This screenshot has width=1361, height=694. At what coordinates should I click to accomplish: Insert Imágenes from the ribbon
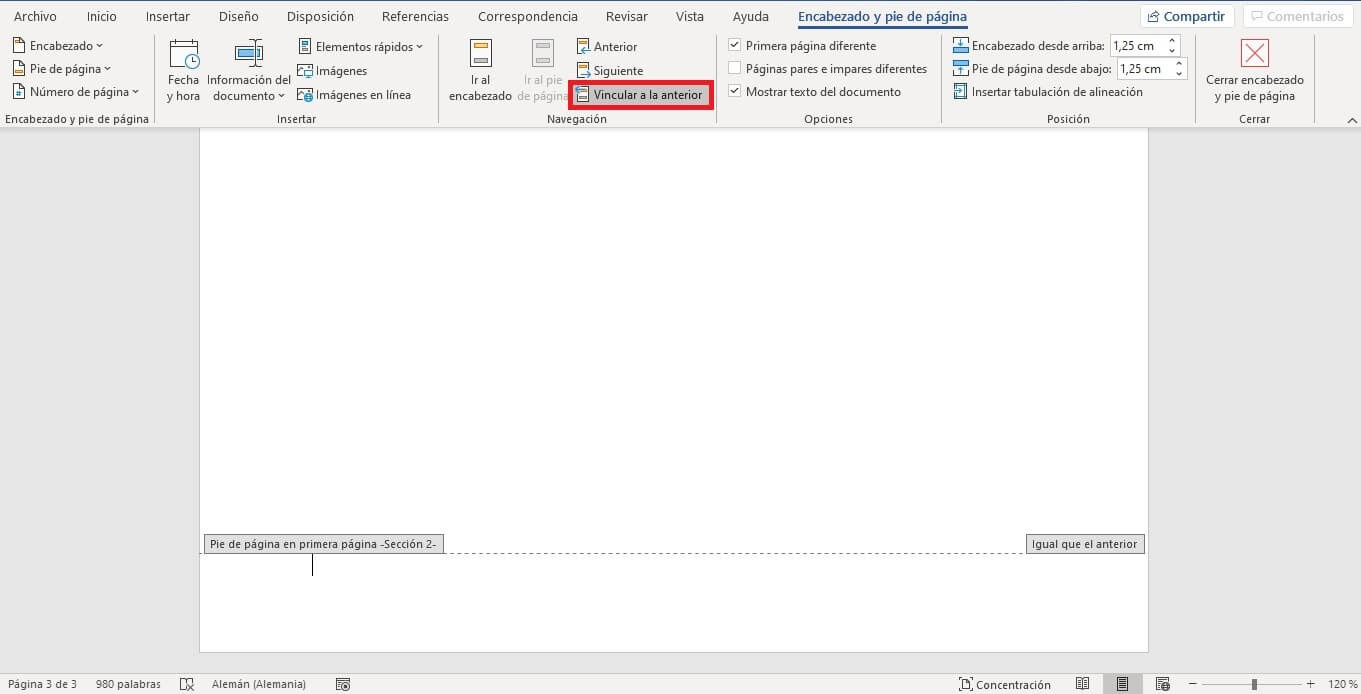click(332, 71)
